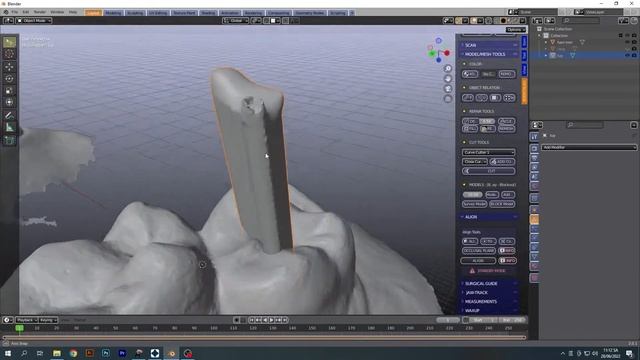Image resolution: width=640 pixels, height=360 pixels.
Task: Toggle show gizmo button in viewport header
Action: click(x=458, y=20)
